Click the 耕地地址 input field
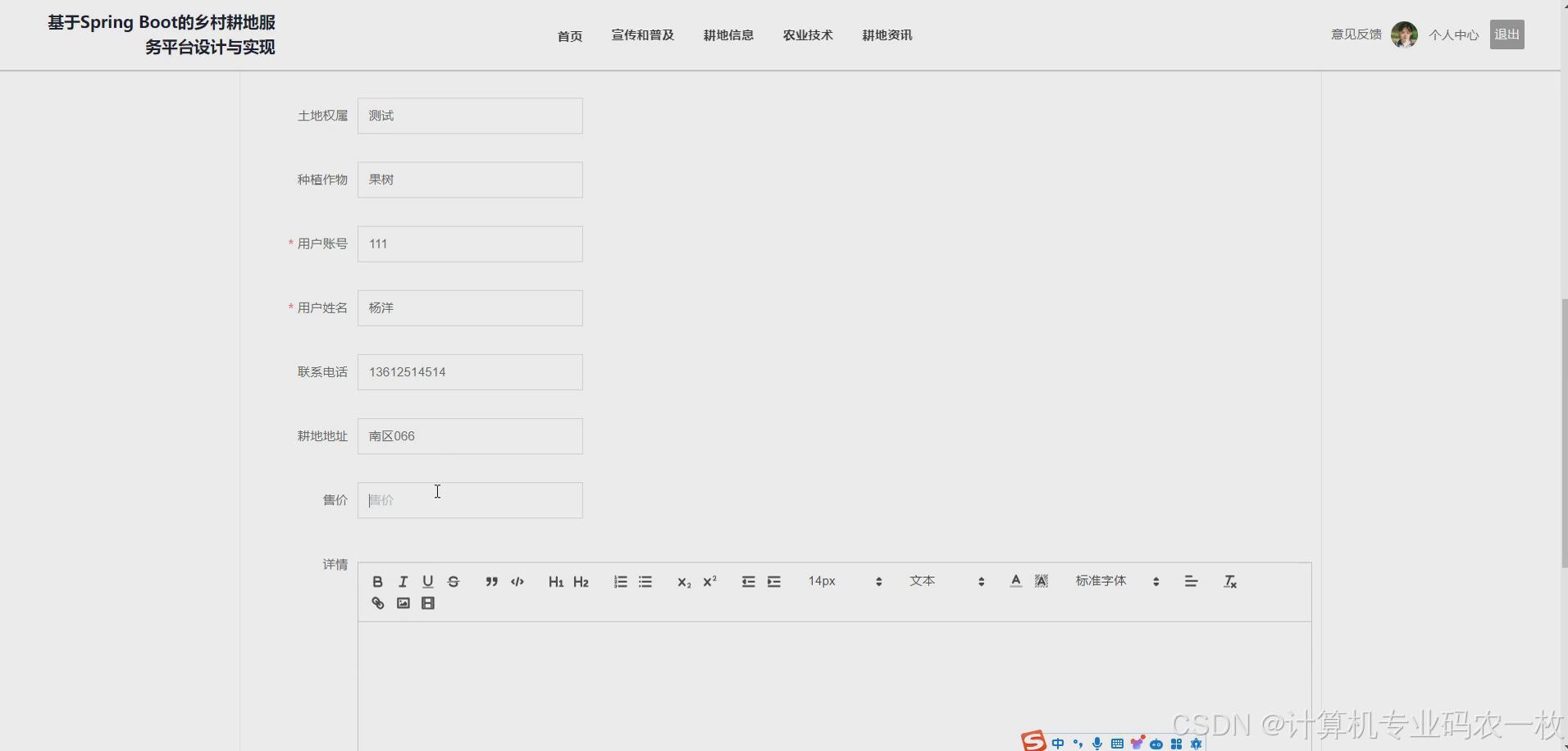 470,436
